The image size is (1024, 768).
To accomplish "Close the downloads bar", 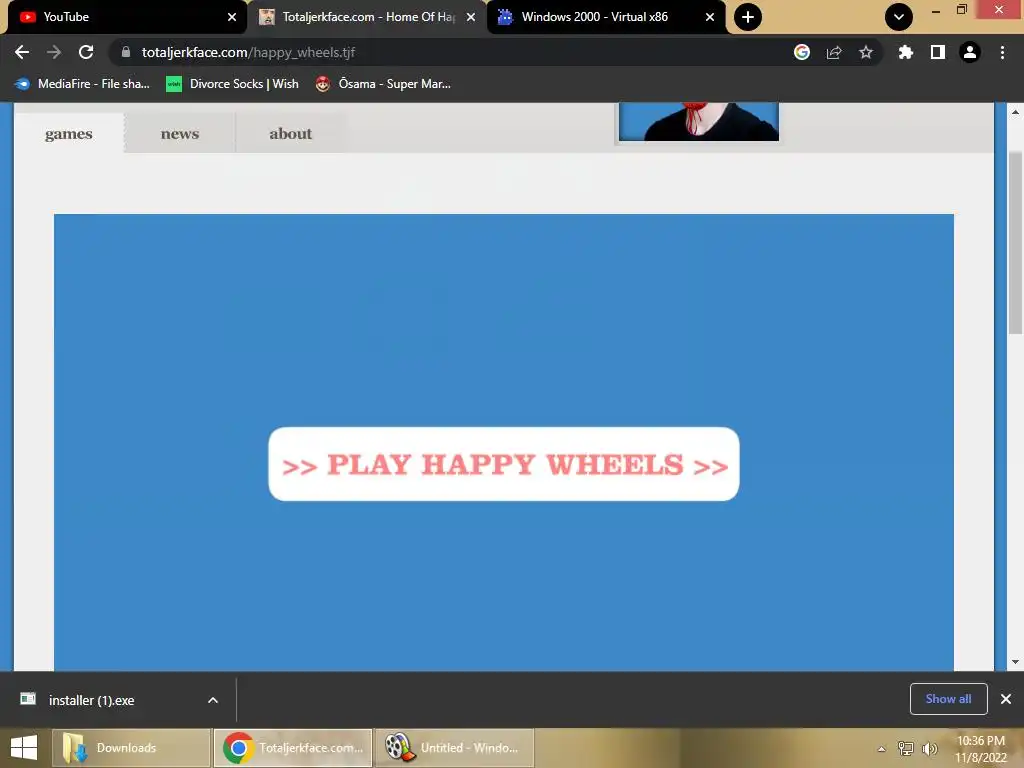I will (x=1006, y=699).
